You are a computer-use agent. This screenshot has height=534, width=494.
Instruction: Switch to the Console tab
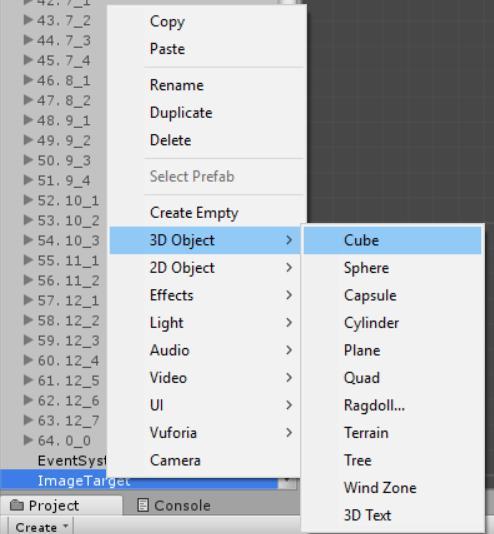pos(174,505)
